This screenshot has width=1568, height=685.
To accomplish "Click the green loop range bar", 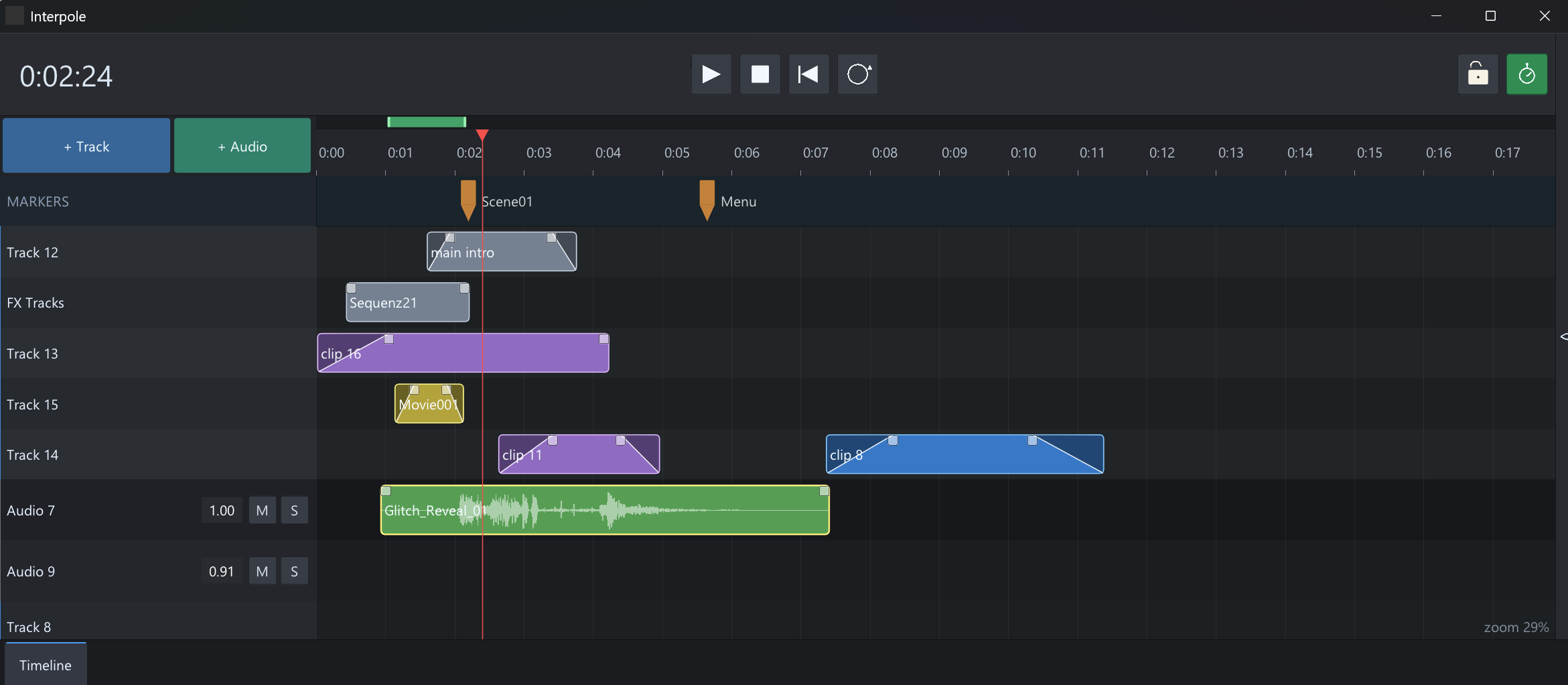I will coord(427,122).
